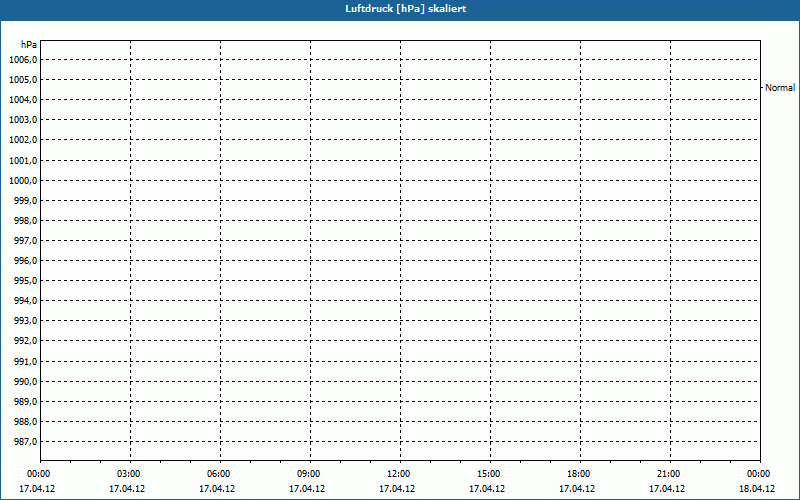Select the 1000,0 y-axis value
Screen dimensions: 800x500
pyautogui.click(x=23, y=181)
